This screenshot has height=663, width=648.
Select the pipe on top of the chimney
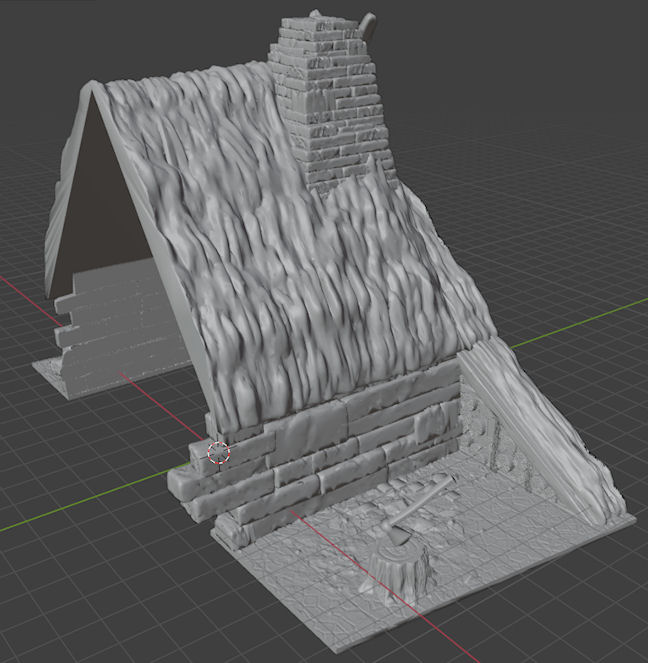click(x=367, y=25)
